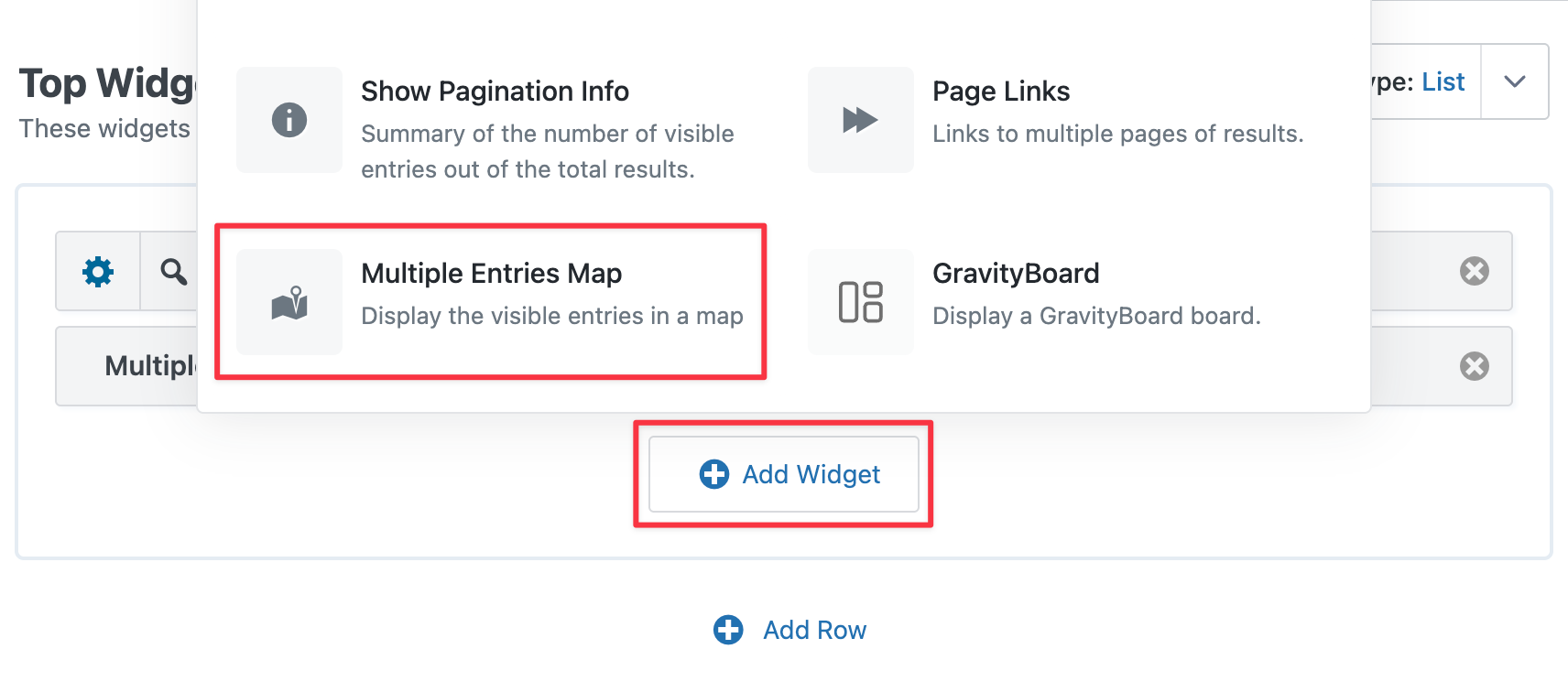This screenshot has width=1568, height=692.
Task: Select List from the Type selector
Action: point(1441,81)
